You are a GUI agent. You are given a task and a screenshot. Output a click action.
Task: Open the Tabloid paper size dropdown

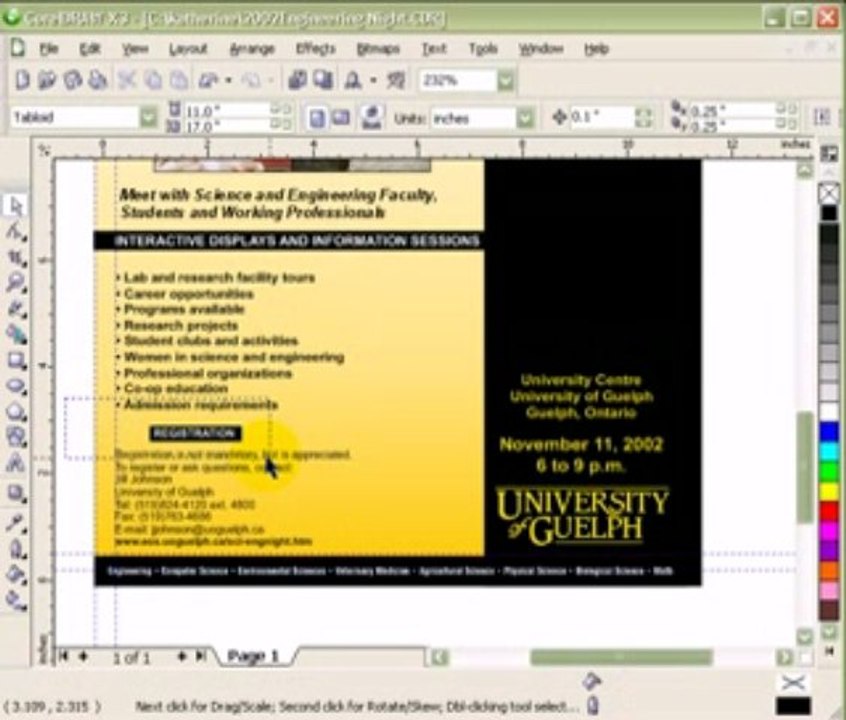(149, 118)
